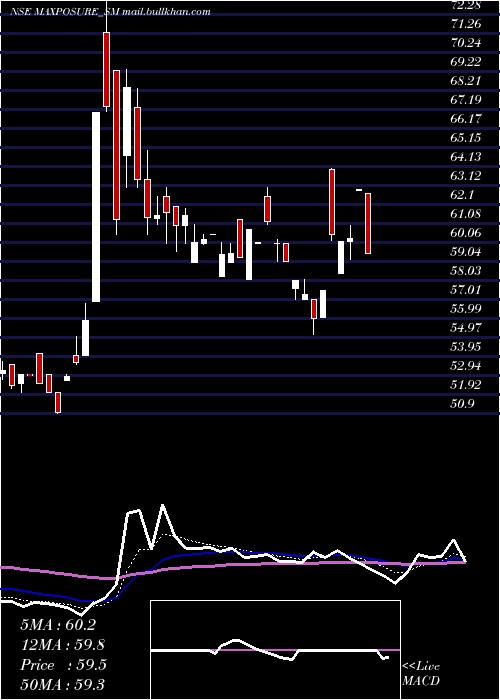Select the 72.28 price axis label
The width and height of the screenshot is (500, 700).
click(466, 4)
